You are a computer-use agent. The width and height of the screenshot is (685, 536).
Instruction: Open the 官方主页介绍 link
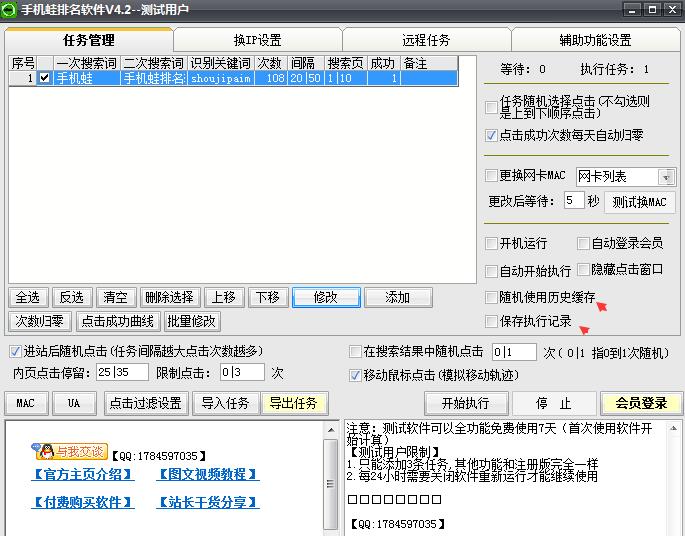click(82, 474)
